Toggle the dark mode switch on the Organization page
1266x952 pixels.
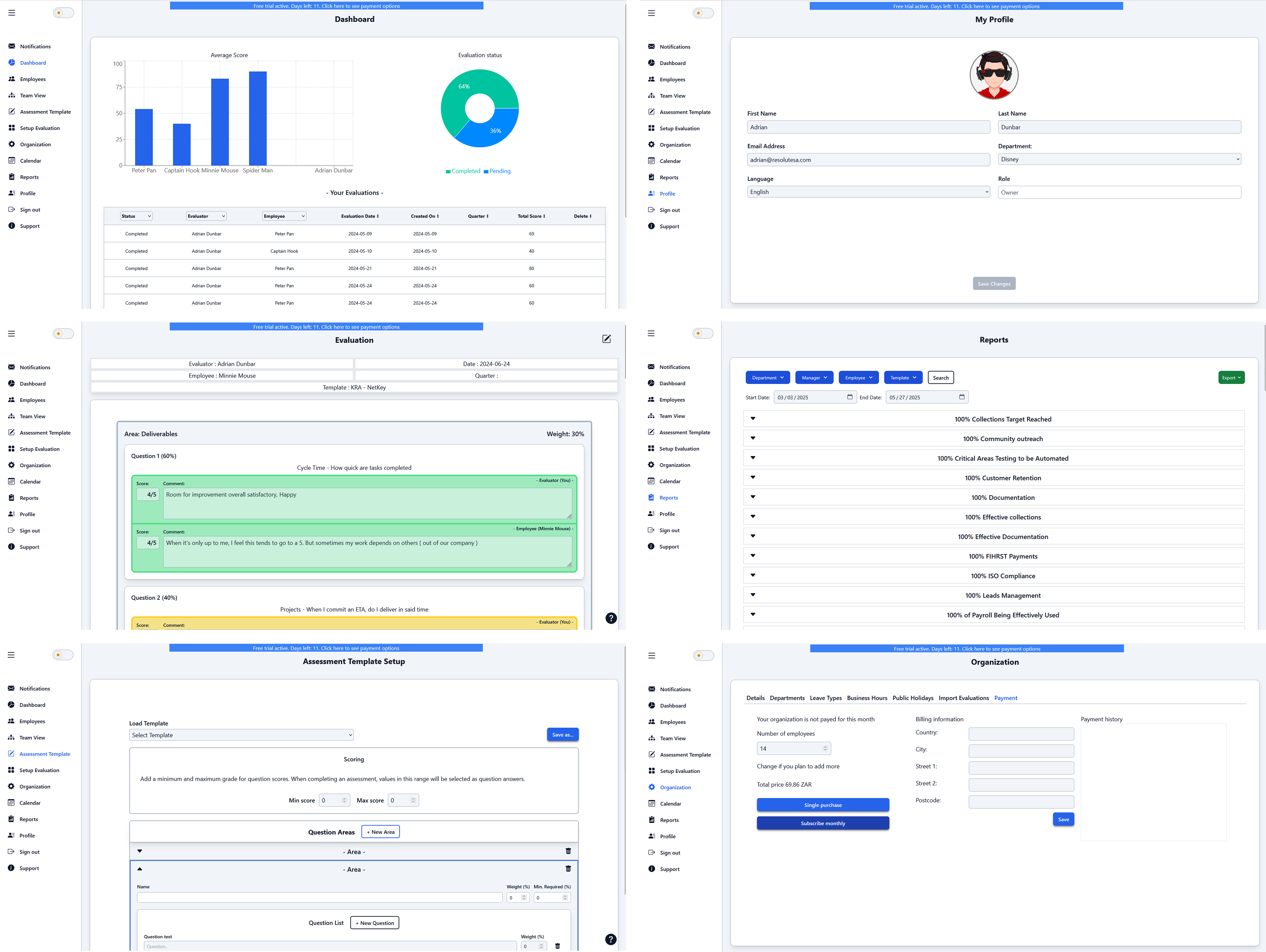tap(703, 655)
